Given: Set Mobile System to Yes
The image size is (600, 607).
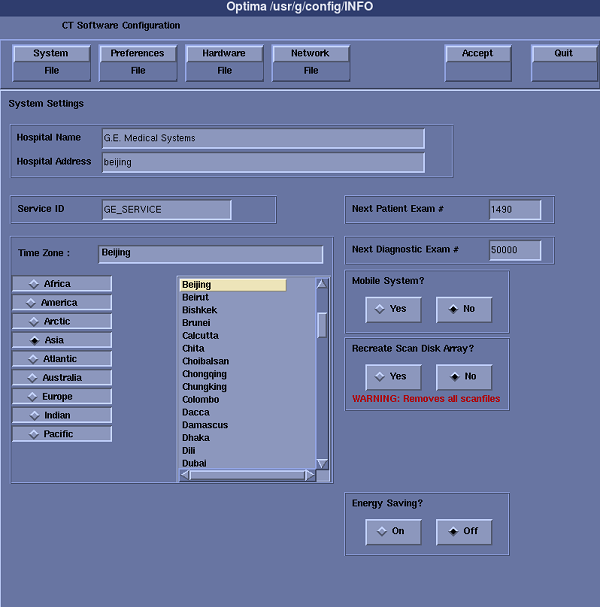Looking at the screenshot, I should [392, 310].
